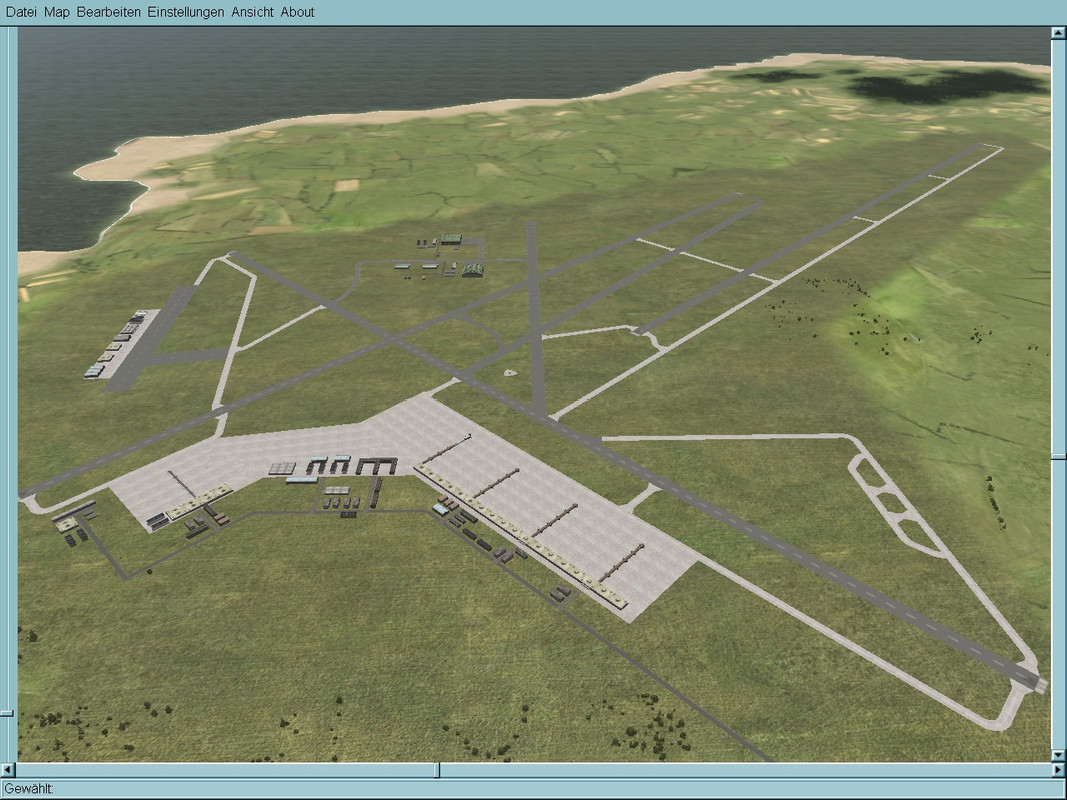Open the Map menu
Image resolution: width=1067 pixels, height=800 pixels.
click(57, 12)
